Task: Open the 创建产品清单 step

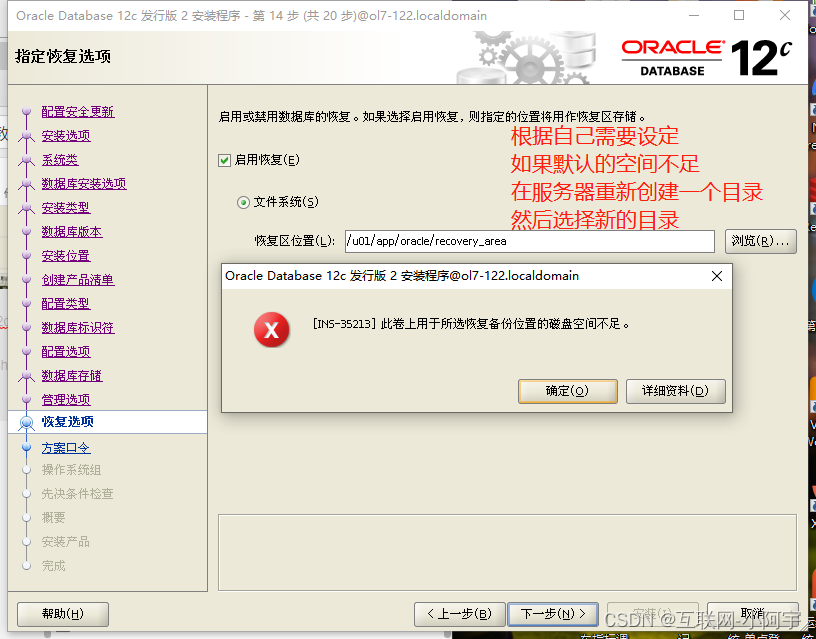Action: pyautogui.click(x=78, y=279)
